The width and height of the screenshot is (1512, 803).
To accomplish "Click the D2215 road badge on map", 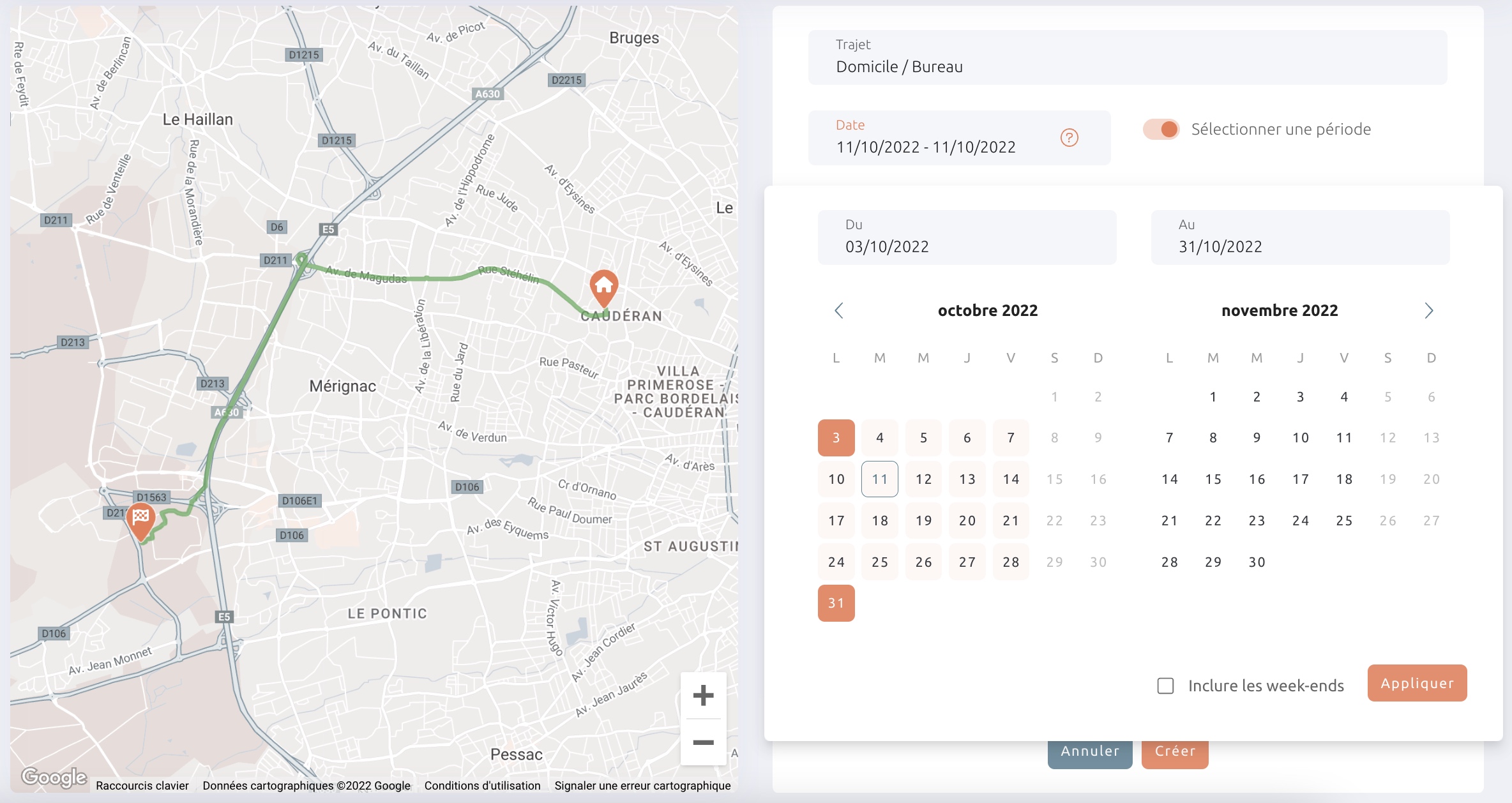I will pos(567,80).
